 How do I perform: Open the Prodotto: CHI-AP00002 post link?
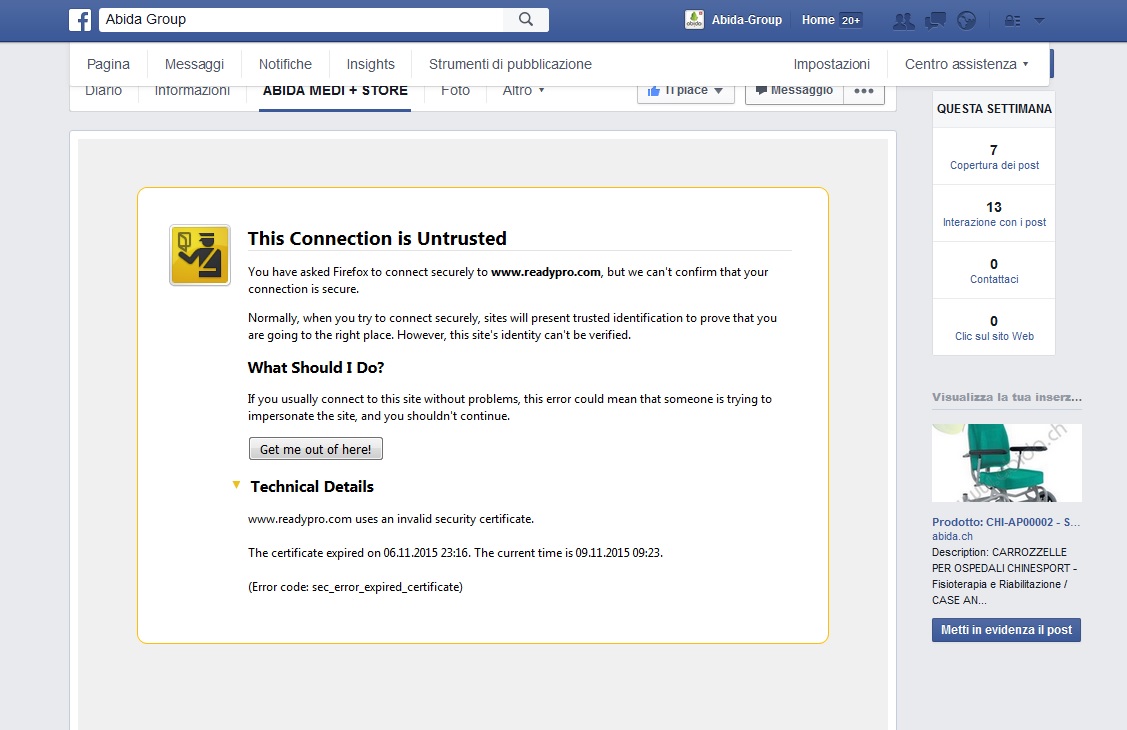pos(1006,522)
